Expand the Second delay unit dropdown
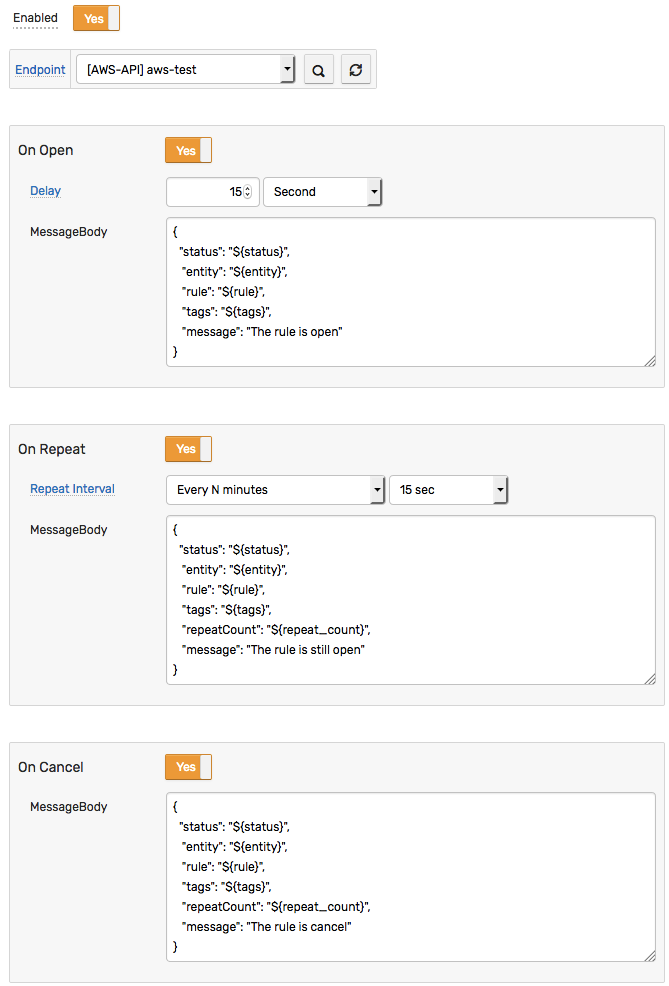Image resolution: width=669 pixels, height=986 pixels. tap(323, 192)
